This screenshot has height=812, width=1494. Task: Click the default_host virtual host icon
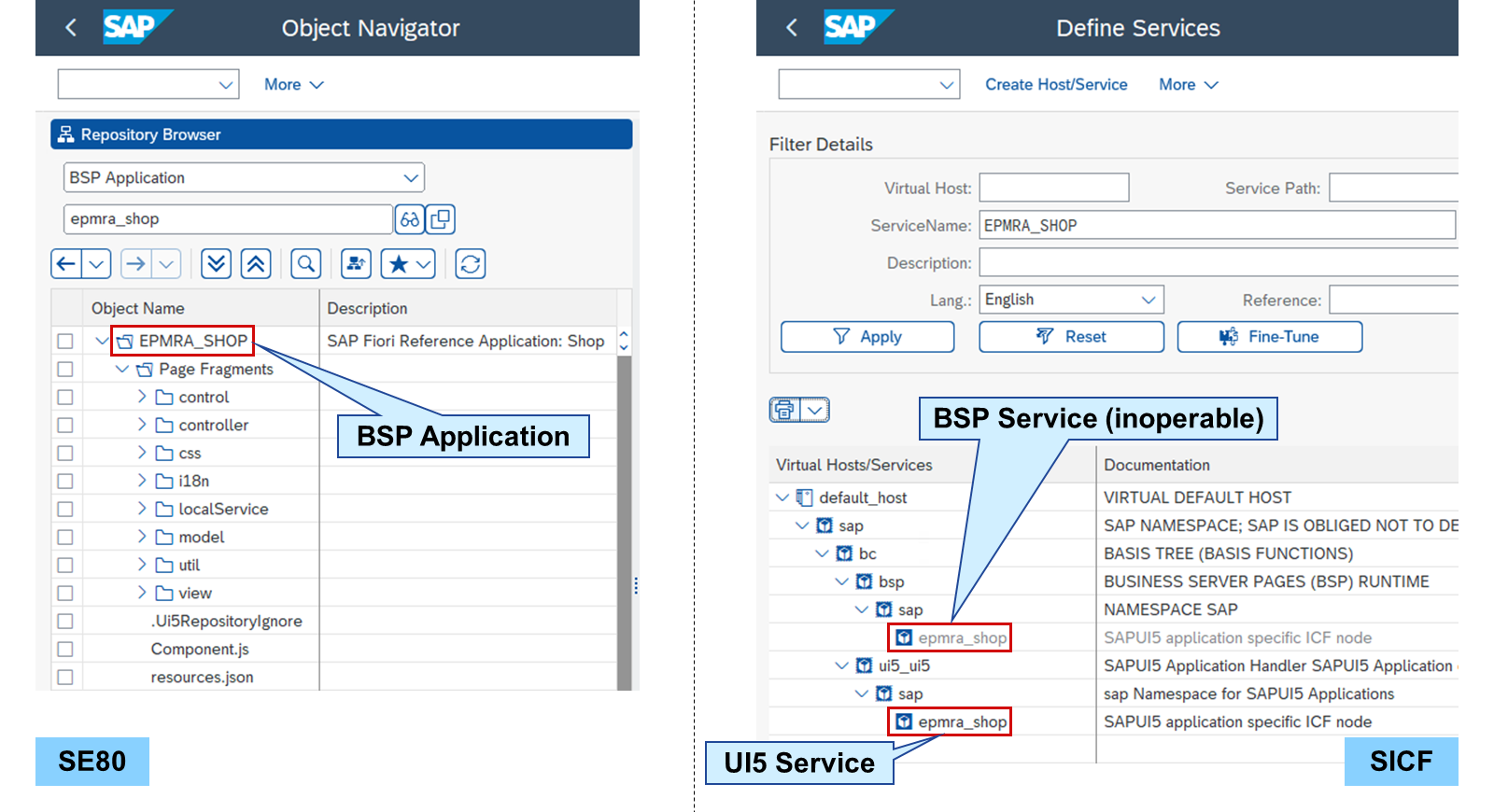pos(804,498)
